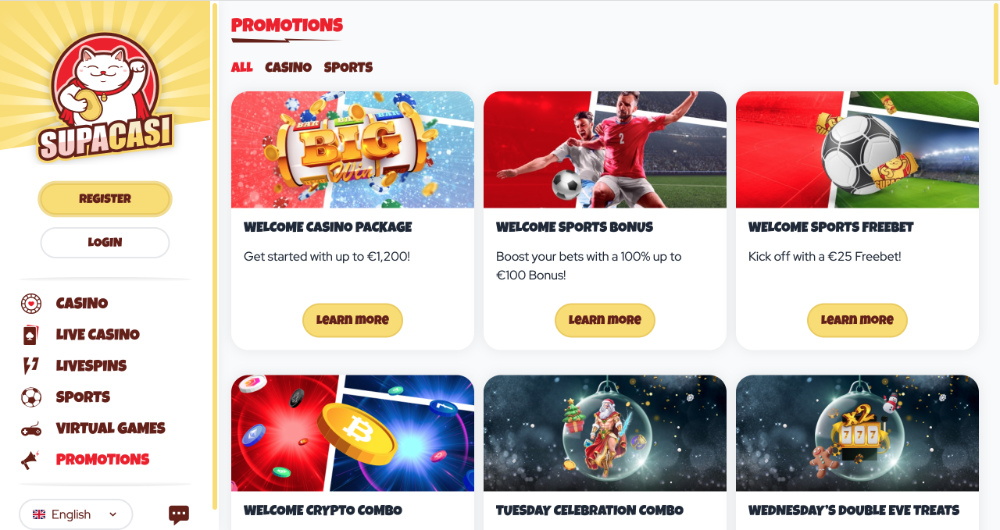Open the Casino chip icon
The width and height of the screenshot is (1000, 530).
(31, 303)
